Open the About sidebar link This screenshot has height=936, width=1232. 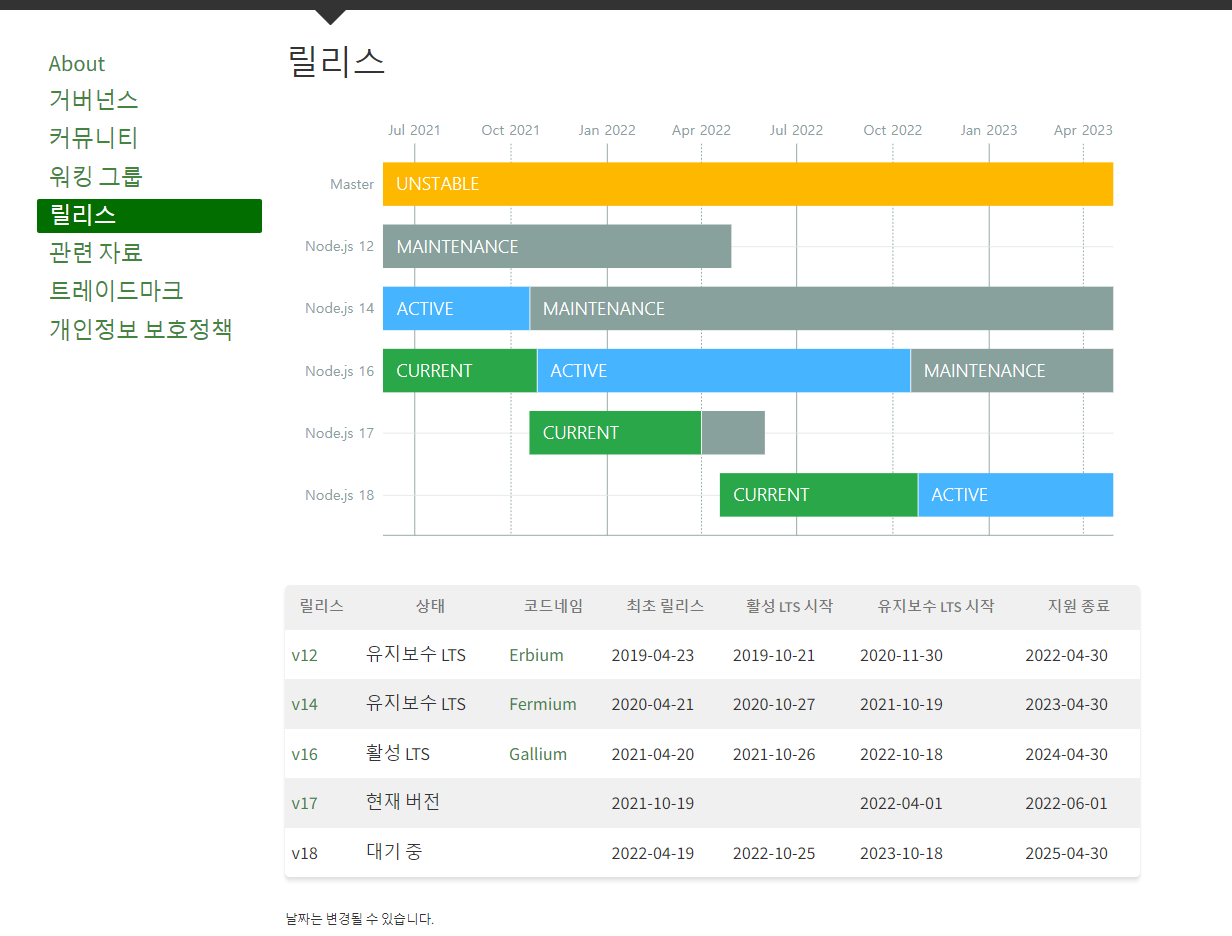[x=76, y=63]
